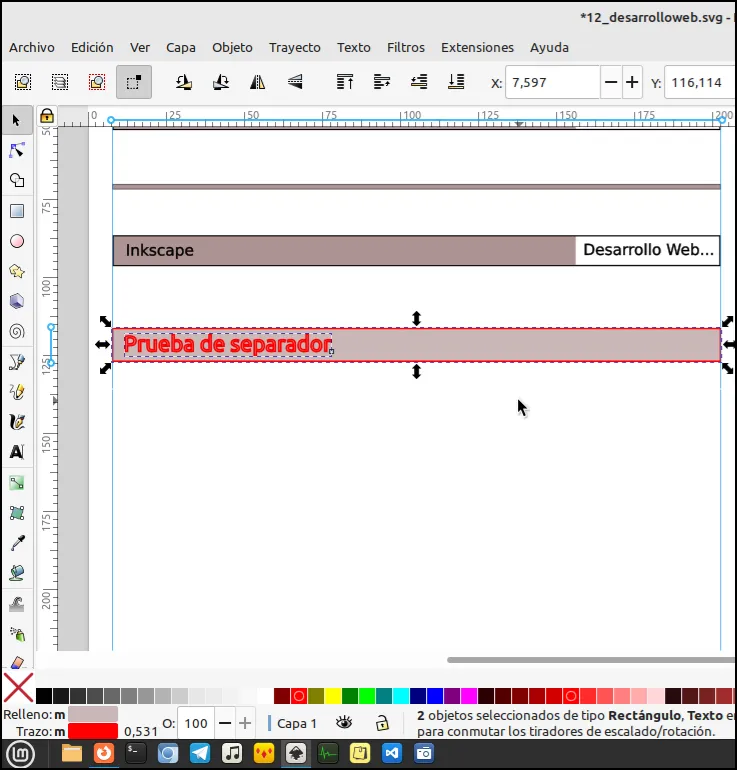
Task: Select the Eraser tool
Action: point(17,662)
